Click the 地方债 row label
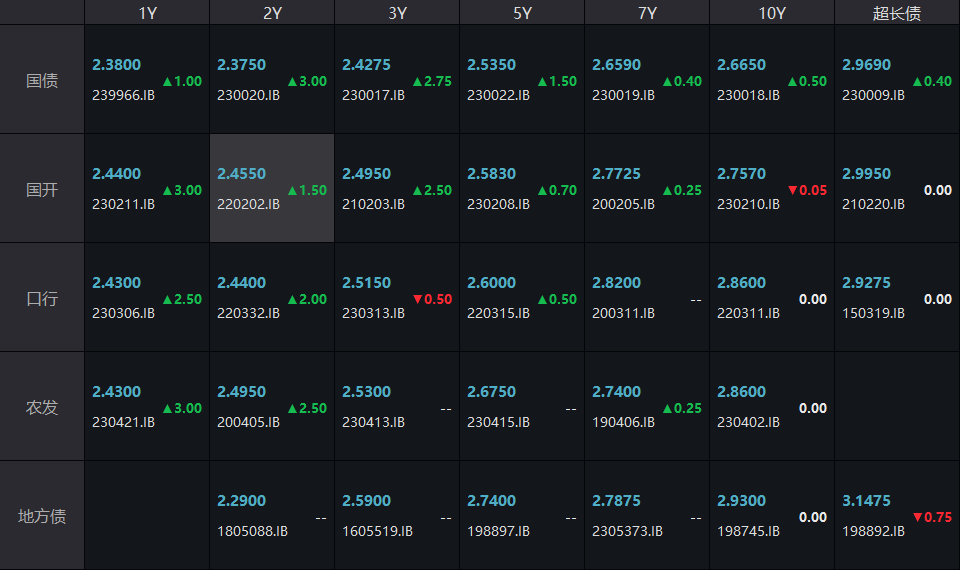Image resolution: width=960 pixels, height=570 pixels. coord(42,516)
